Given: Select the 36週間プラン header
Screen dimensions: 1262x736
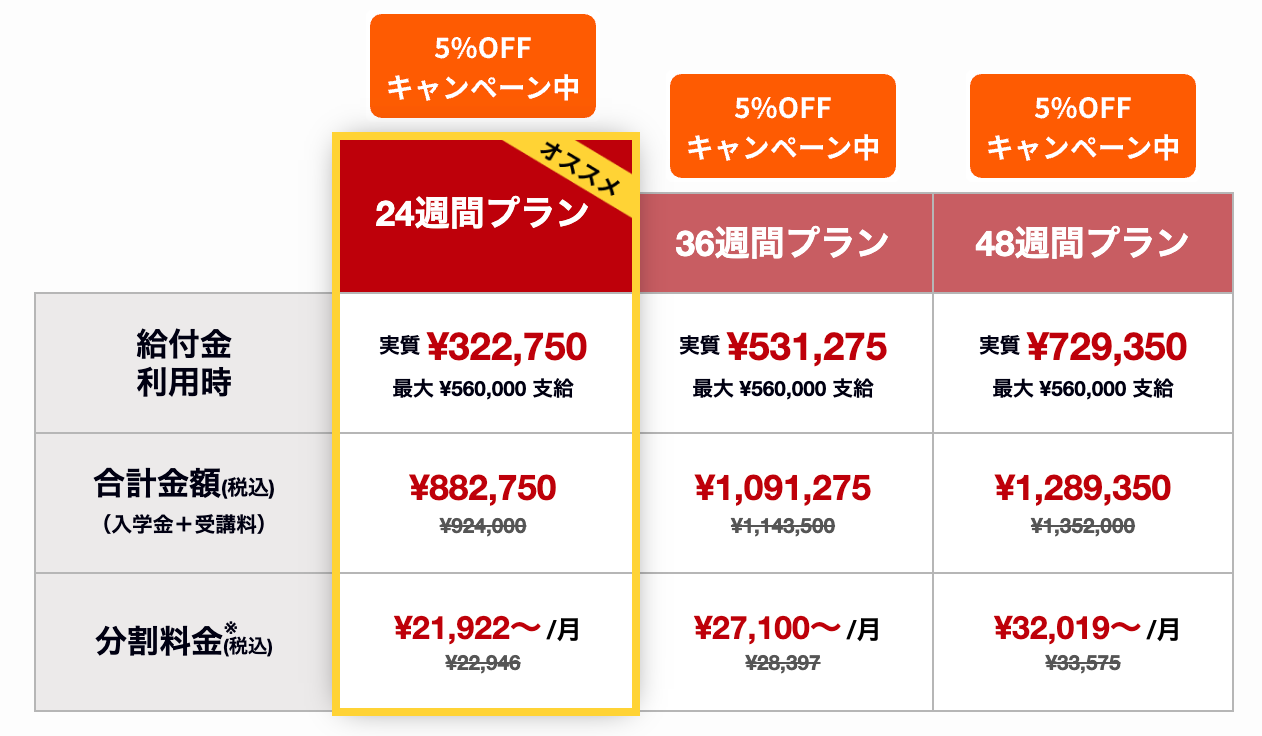Looking at the screenshot, I should coord(782,243).
